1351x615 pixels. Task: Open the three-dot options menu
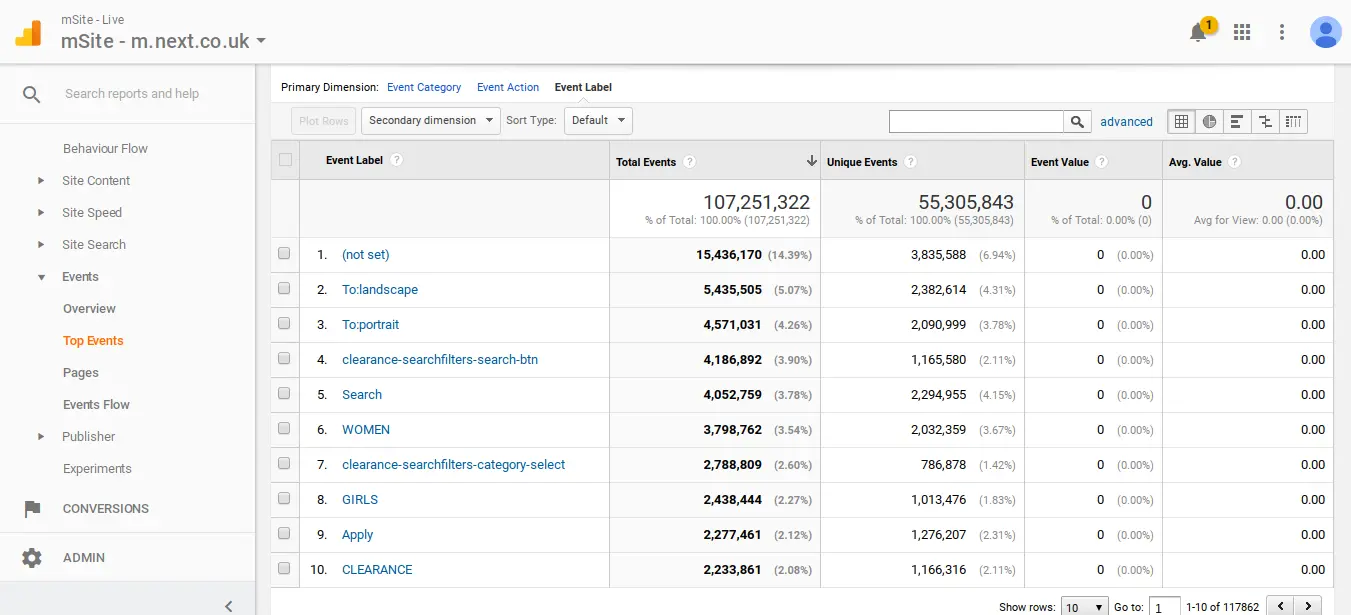pyautogui.click(x=1282, y=32)
